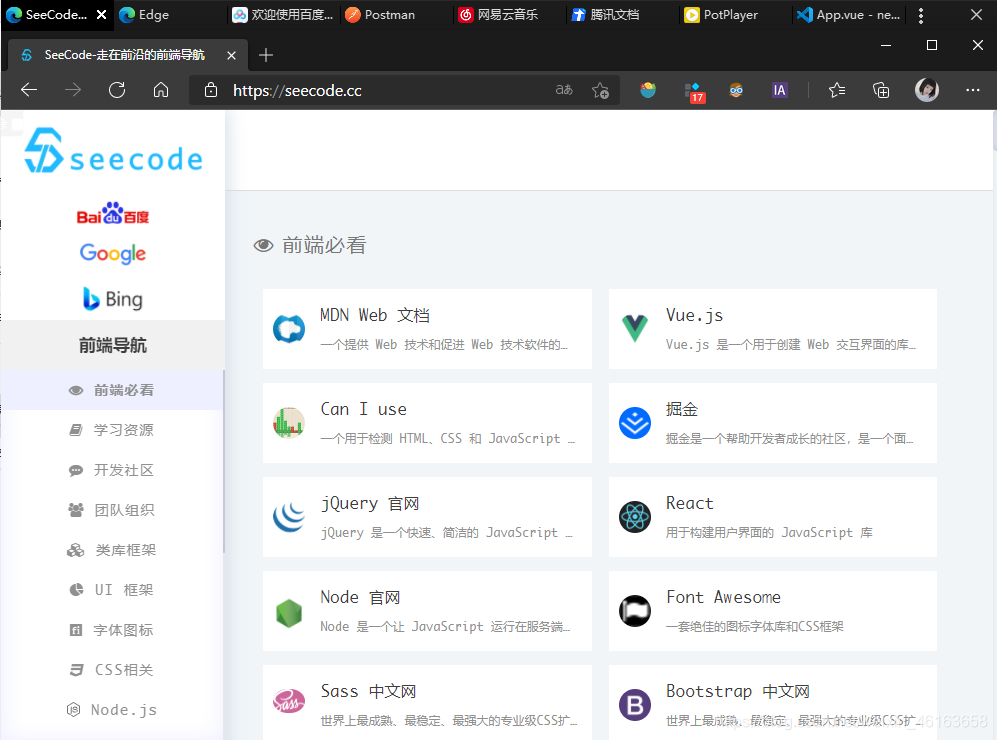Click the IA extension icon
Screen dimensions: 997x740
(x=780, y=90)
